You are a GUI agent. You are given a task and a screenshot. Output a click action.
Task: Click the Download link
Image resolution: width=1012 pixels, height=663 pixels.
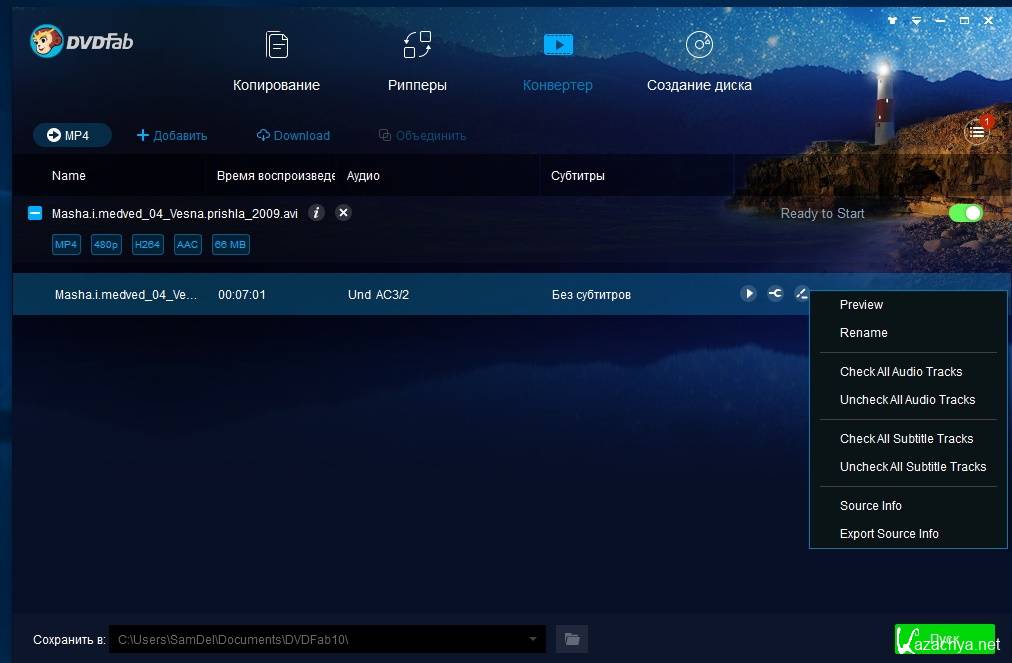tap(293, 136)
